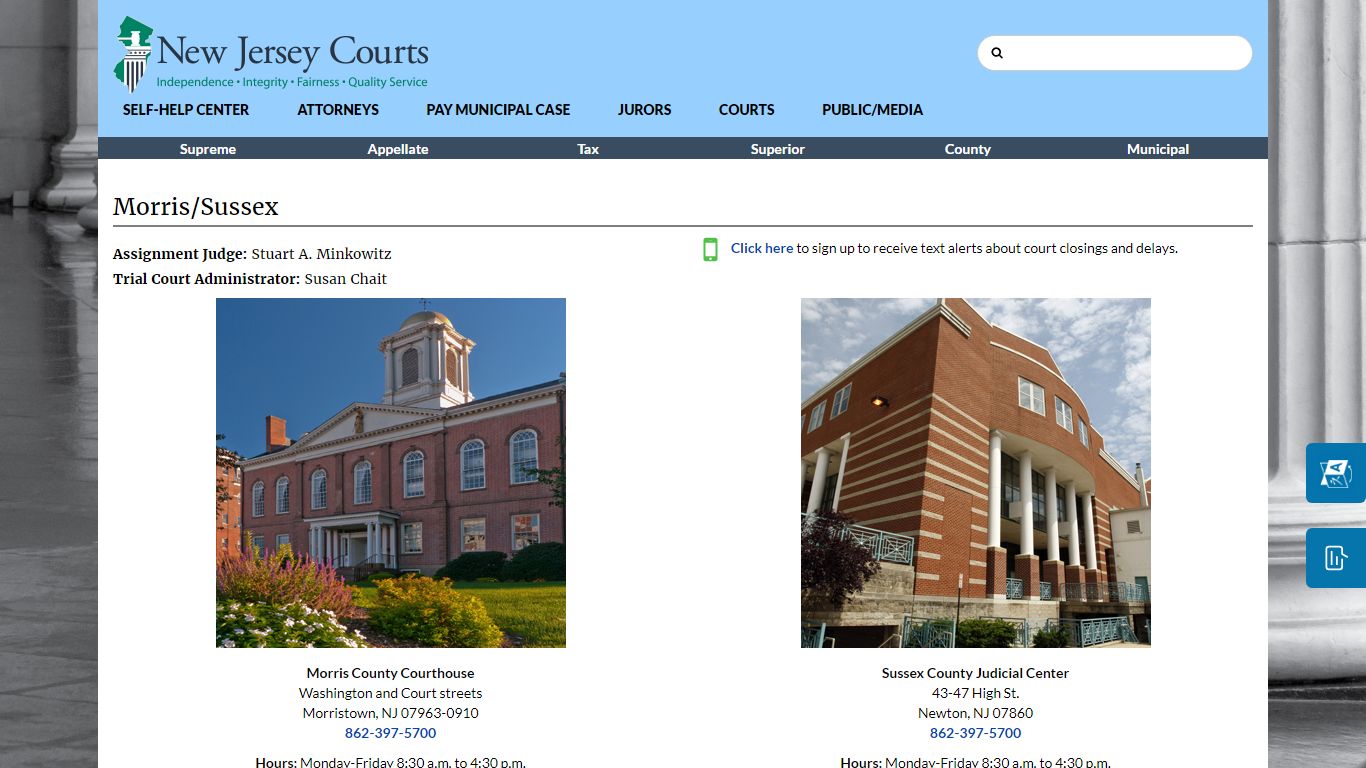Click the New Jersey Courts logo
This screenshot has height=768, width=1366.
click(x=271, y=54)
